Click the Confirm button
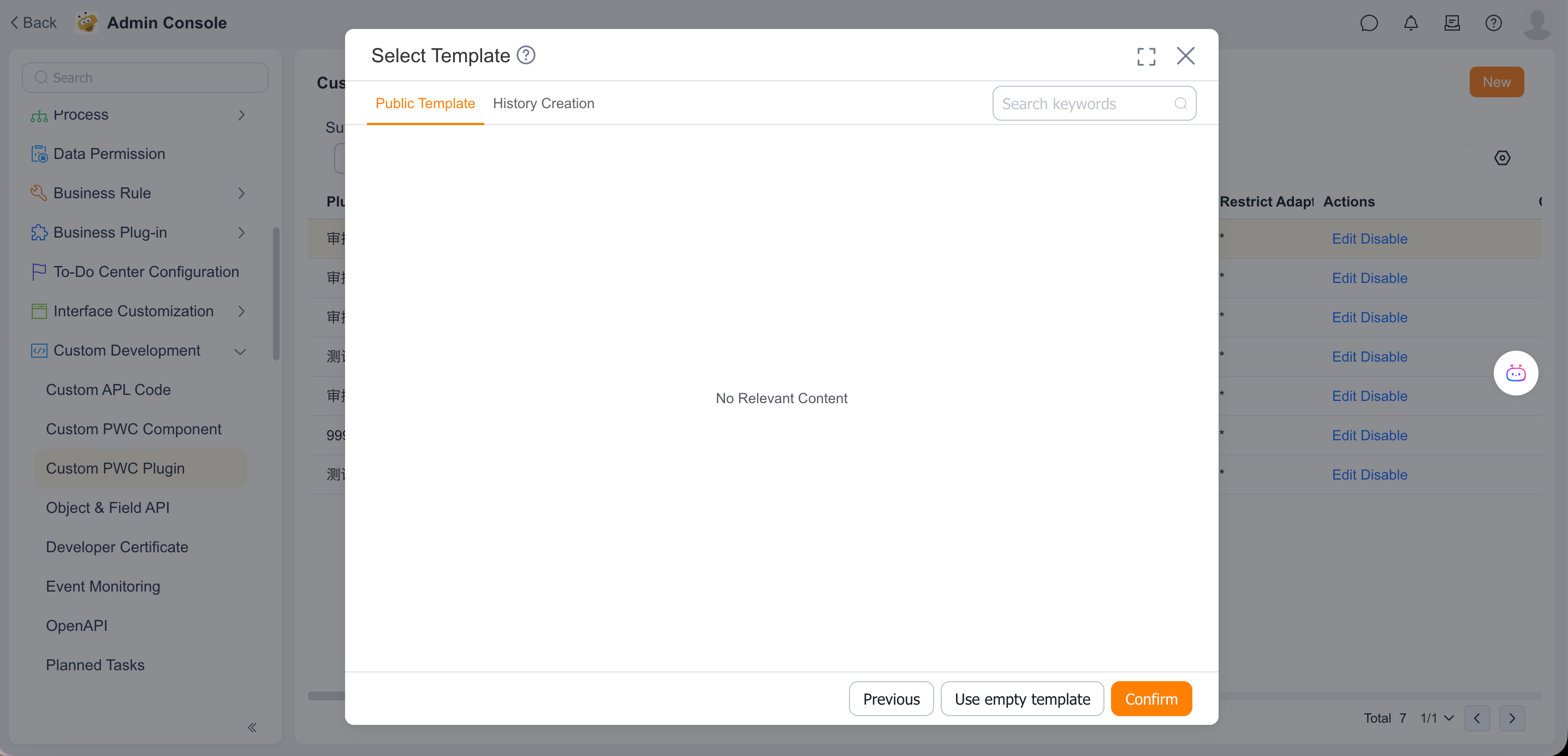Image resolution: width=1568 pixels, height=756 pixels. [x=1150, y=699]
